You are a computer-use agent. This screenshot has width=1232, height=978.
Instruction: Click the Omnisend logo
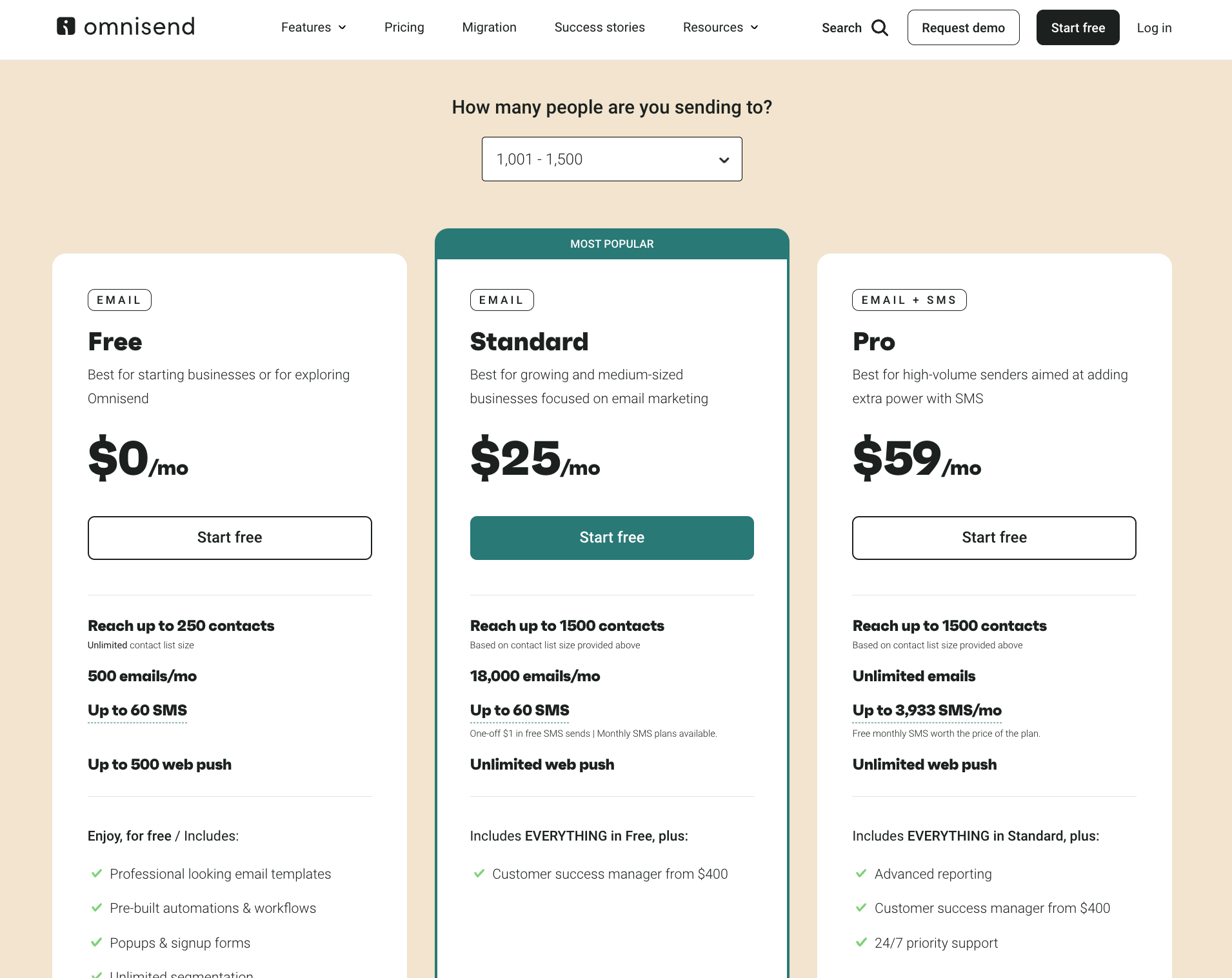(x=125, y=26)
